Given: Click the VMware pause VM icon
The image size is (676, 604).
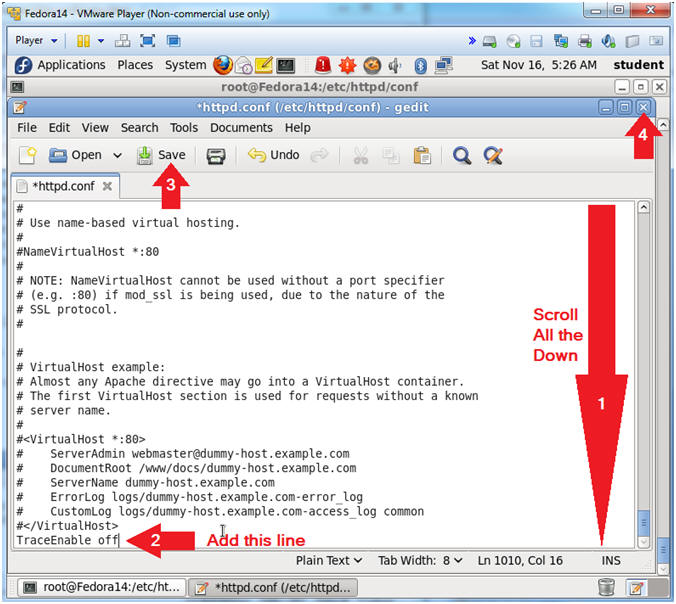Looking at the screenshot, I should click(x=83, y=41).
